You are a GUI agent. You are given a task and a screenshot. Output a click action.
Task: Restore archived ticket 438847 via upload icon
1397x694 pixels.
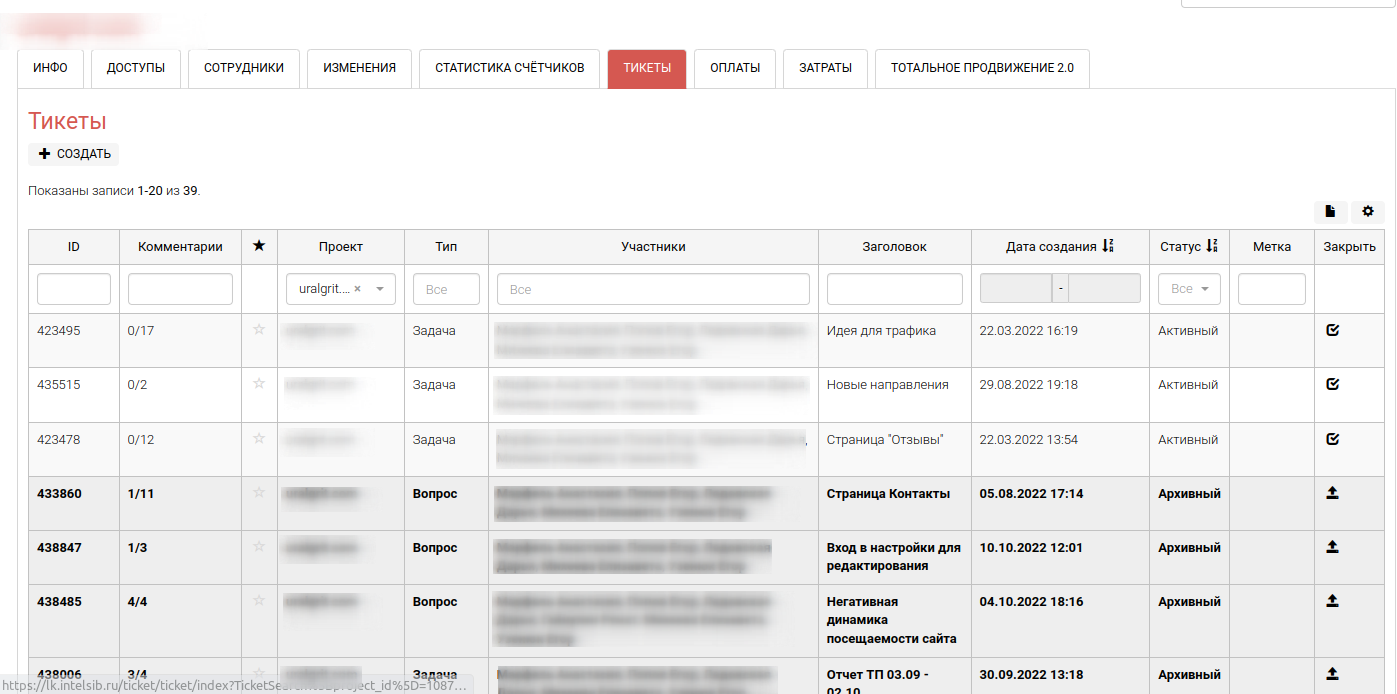tap(1332, 547)
